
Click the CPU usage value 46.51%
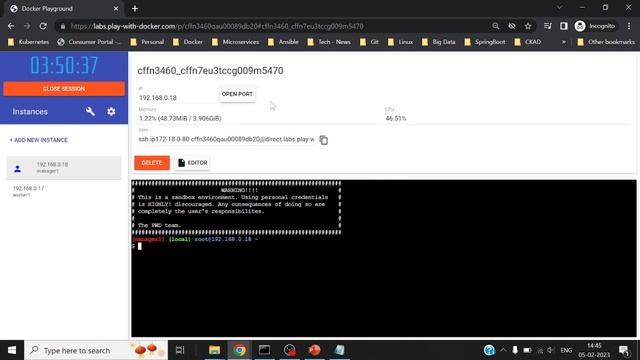click(x=396, y=118)
